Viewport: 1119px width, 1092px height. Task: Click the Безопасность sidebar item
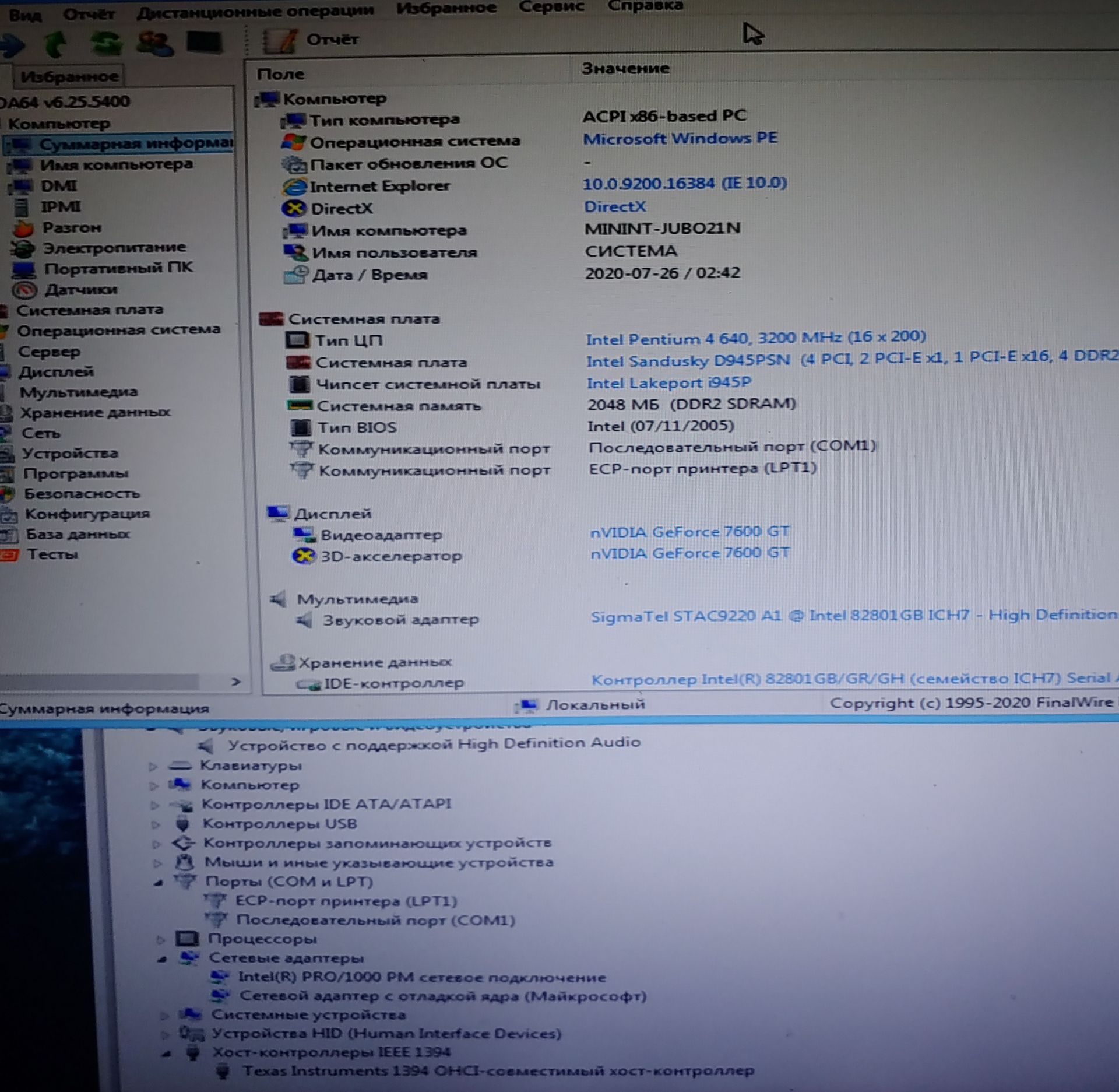pos(82,493)
